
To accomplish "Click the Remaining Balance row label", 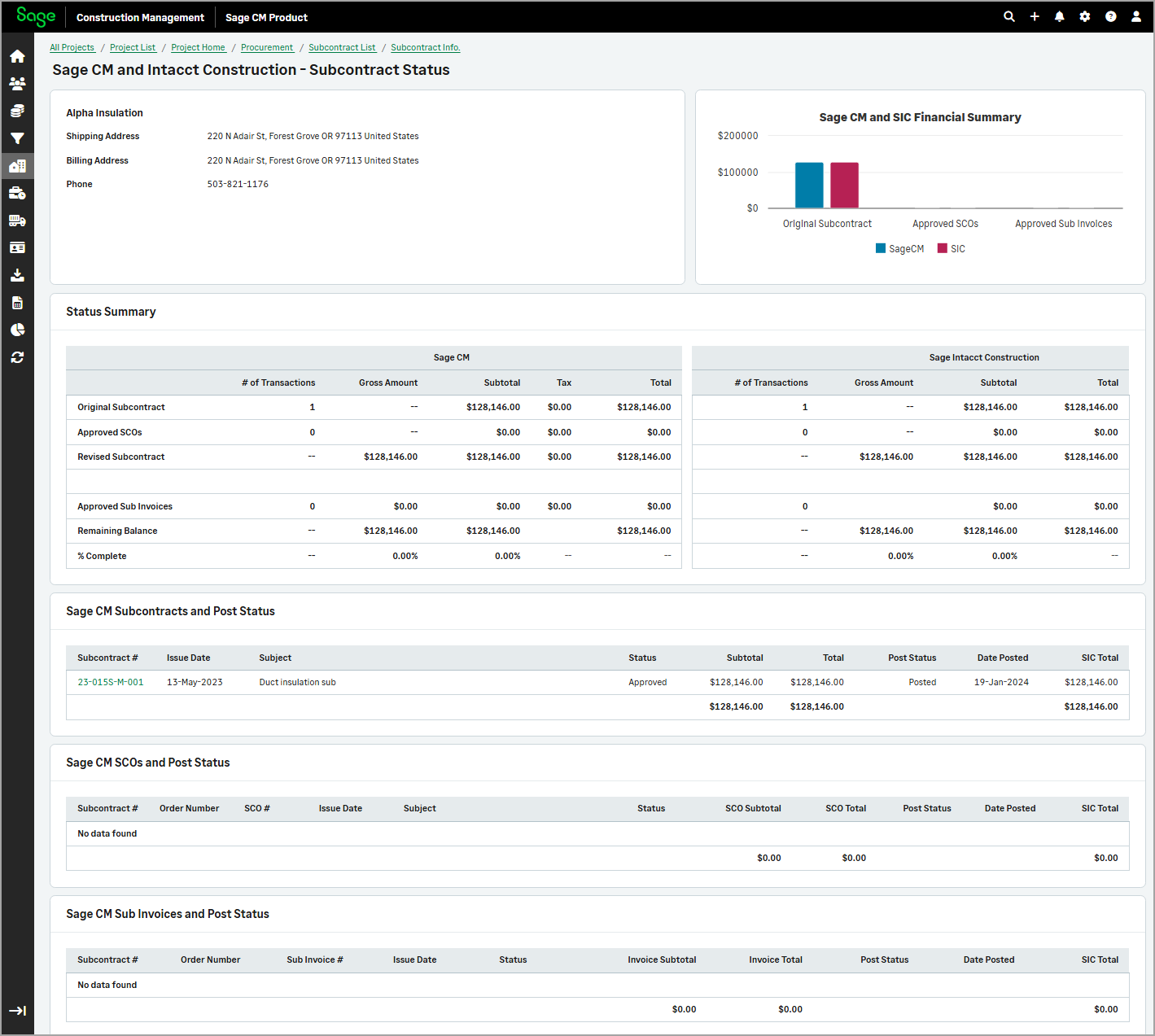I will [117, 531].
